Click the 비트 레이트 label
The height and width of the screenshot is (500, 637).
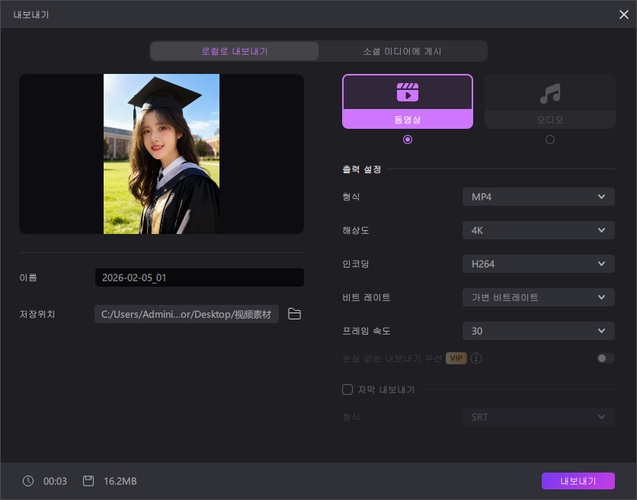click(x=366, y=297)
